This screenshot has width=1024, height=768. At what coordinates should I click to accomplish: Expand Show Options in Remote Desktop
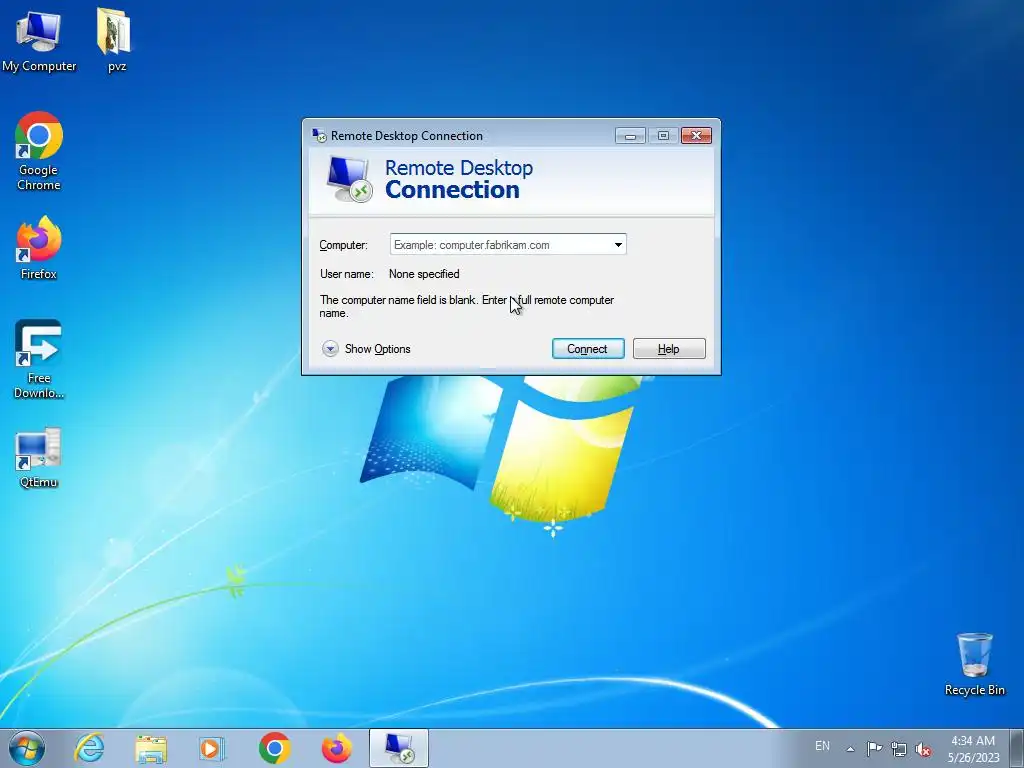(366, 349)
